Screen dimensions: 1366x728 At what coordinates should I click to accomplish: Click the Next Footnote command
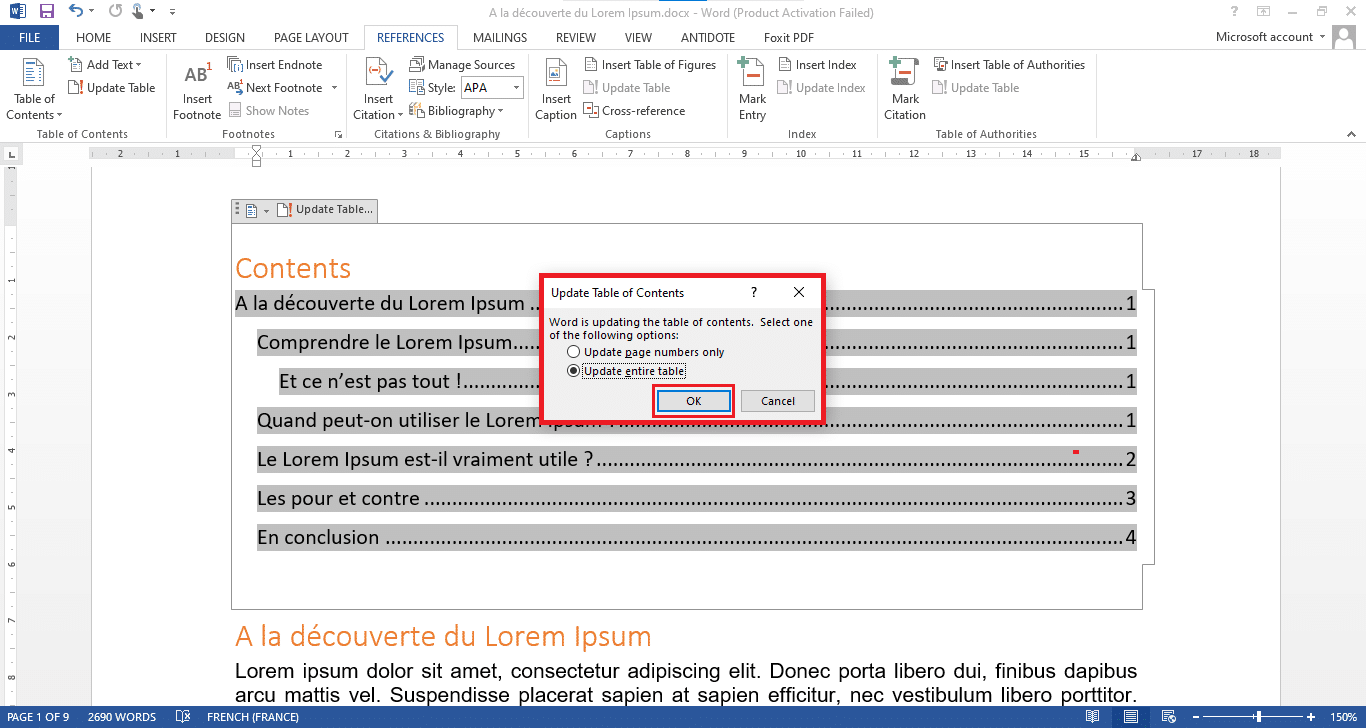click(x=276, y=88)
